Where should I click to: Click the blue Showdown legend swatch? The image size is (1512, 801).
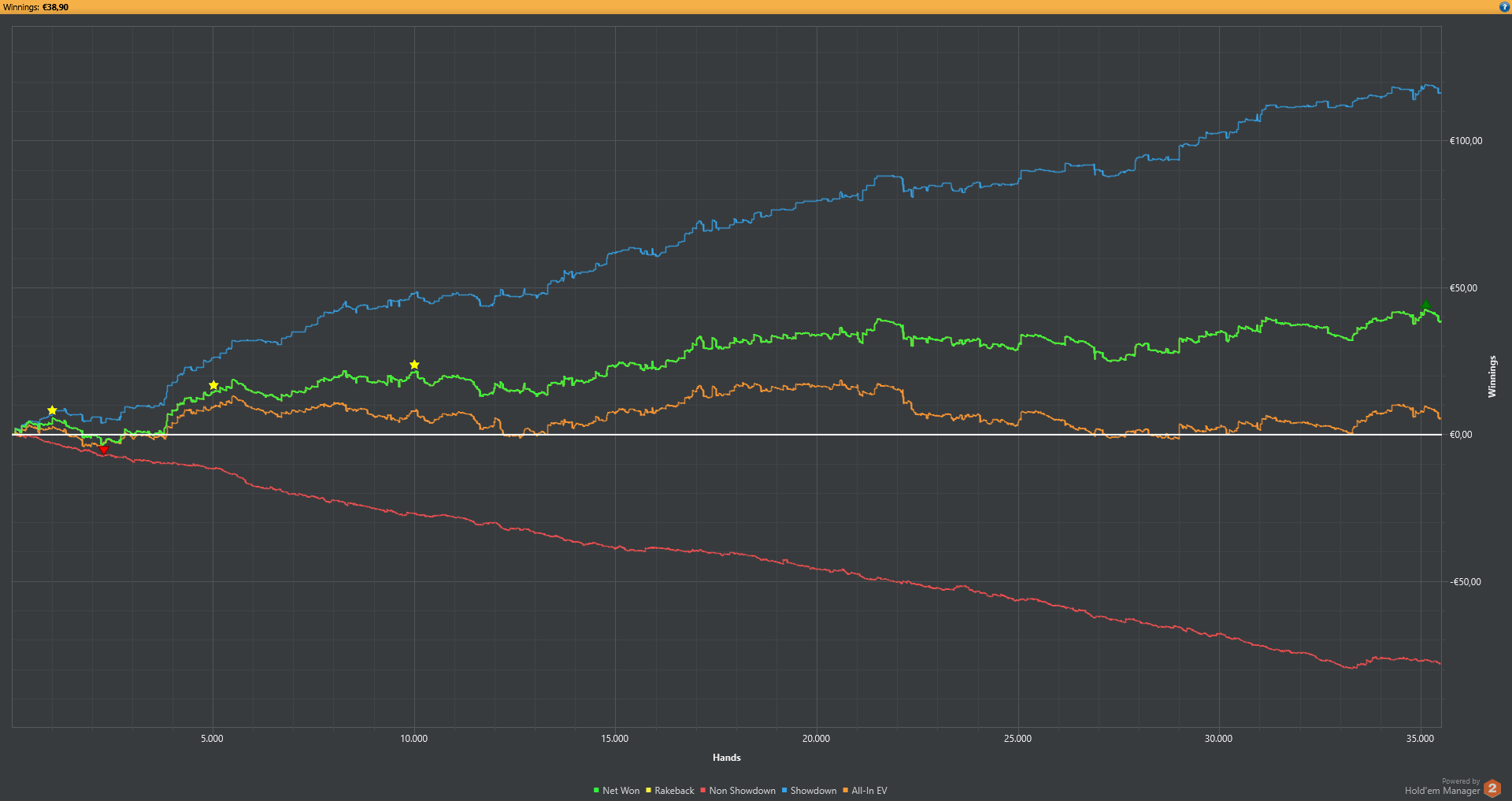click(784, 791)
